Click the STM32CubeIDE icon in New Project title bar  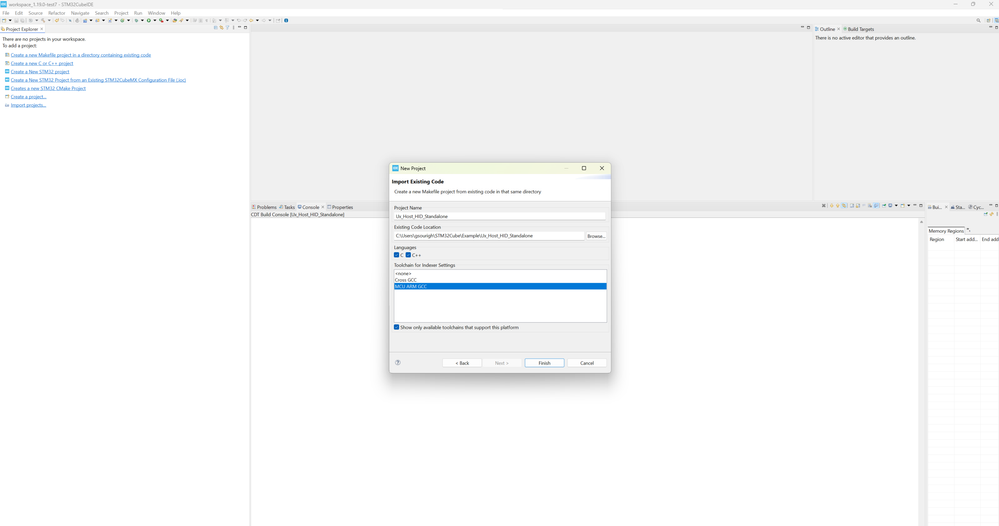click(395, 168)
